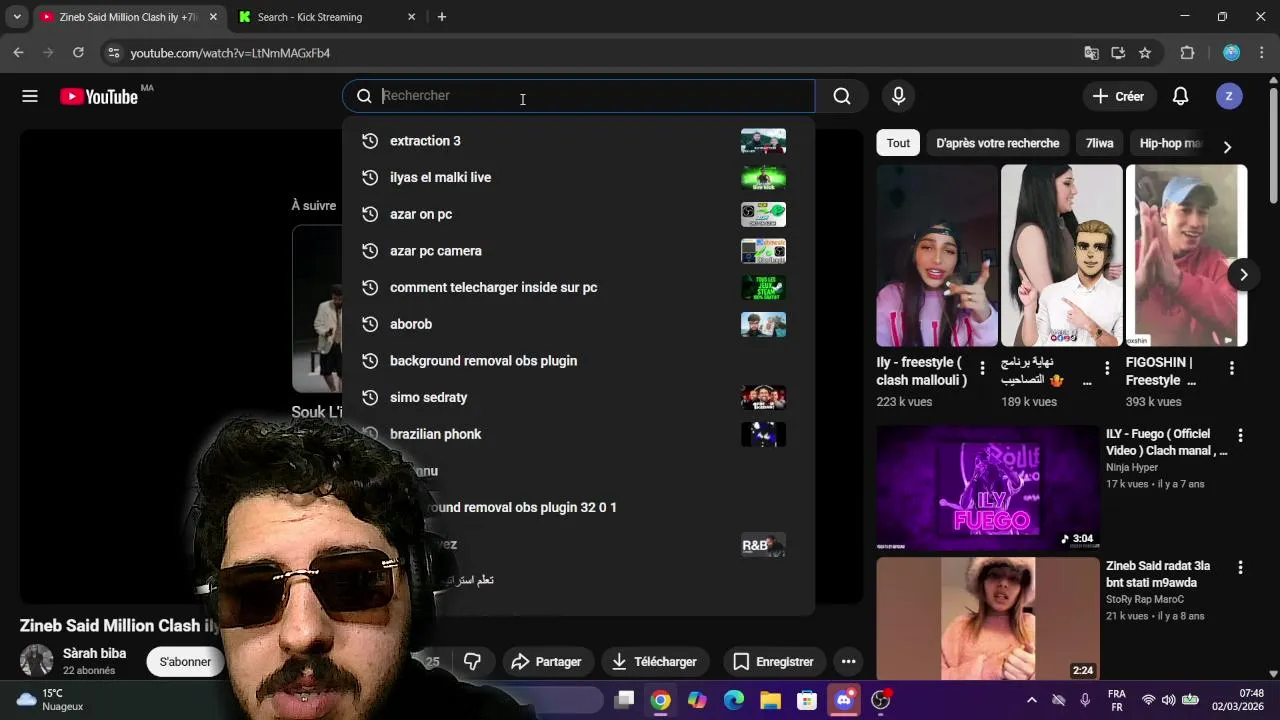Click history clock icon beside "aborob"
The width and height of the screenshot is (1280, 720).
[x=370, y=324]
